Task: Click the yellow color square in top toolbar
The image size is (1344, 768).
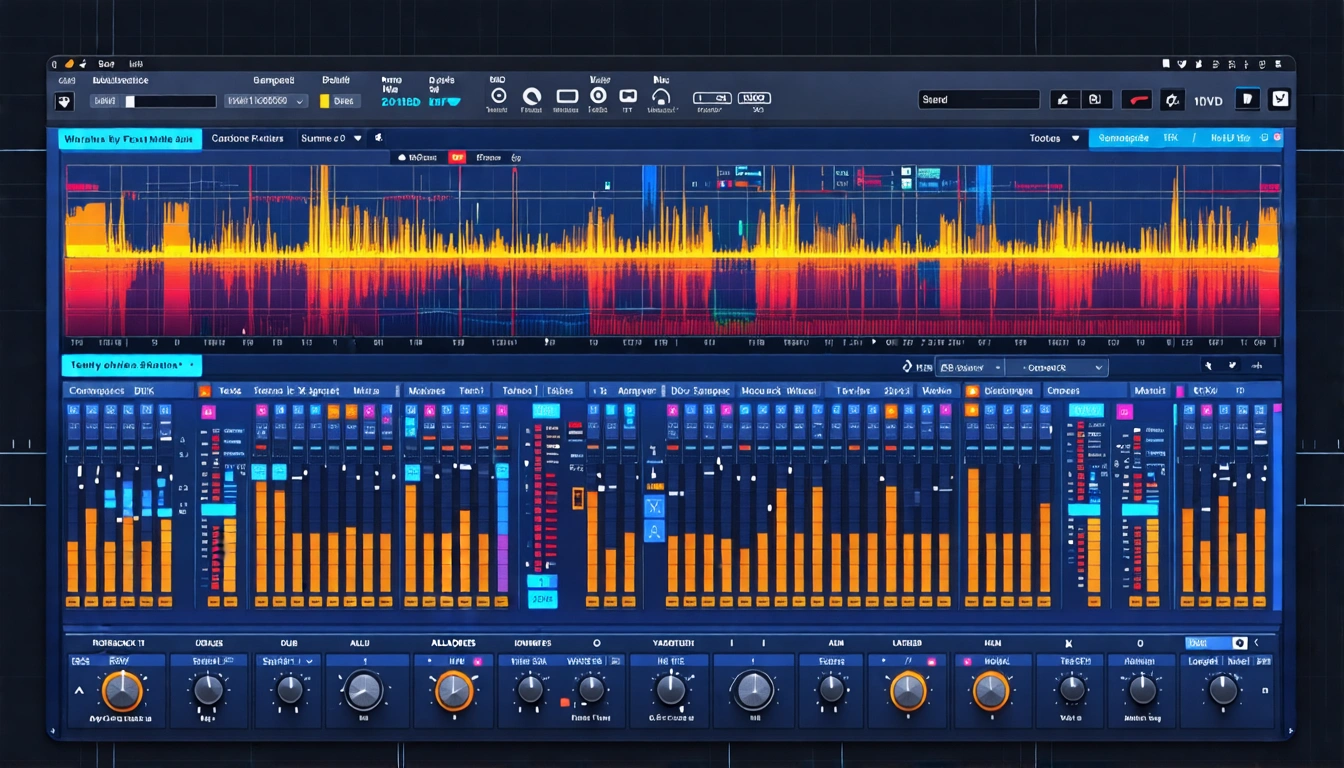Action: tap(325, 101)
